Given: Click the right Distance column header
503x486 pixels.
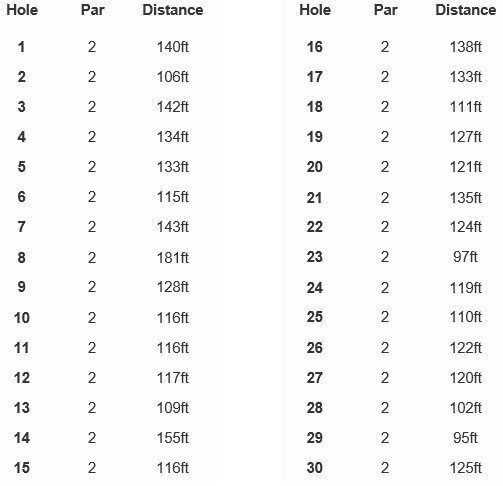Looking at the screenshot, I should 466,10.
